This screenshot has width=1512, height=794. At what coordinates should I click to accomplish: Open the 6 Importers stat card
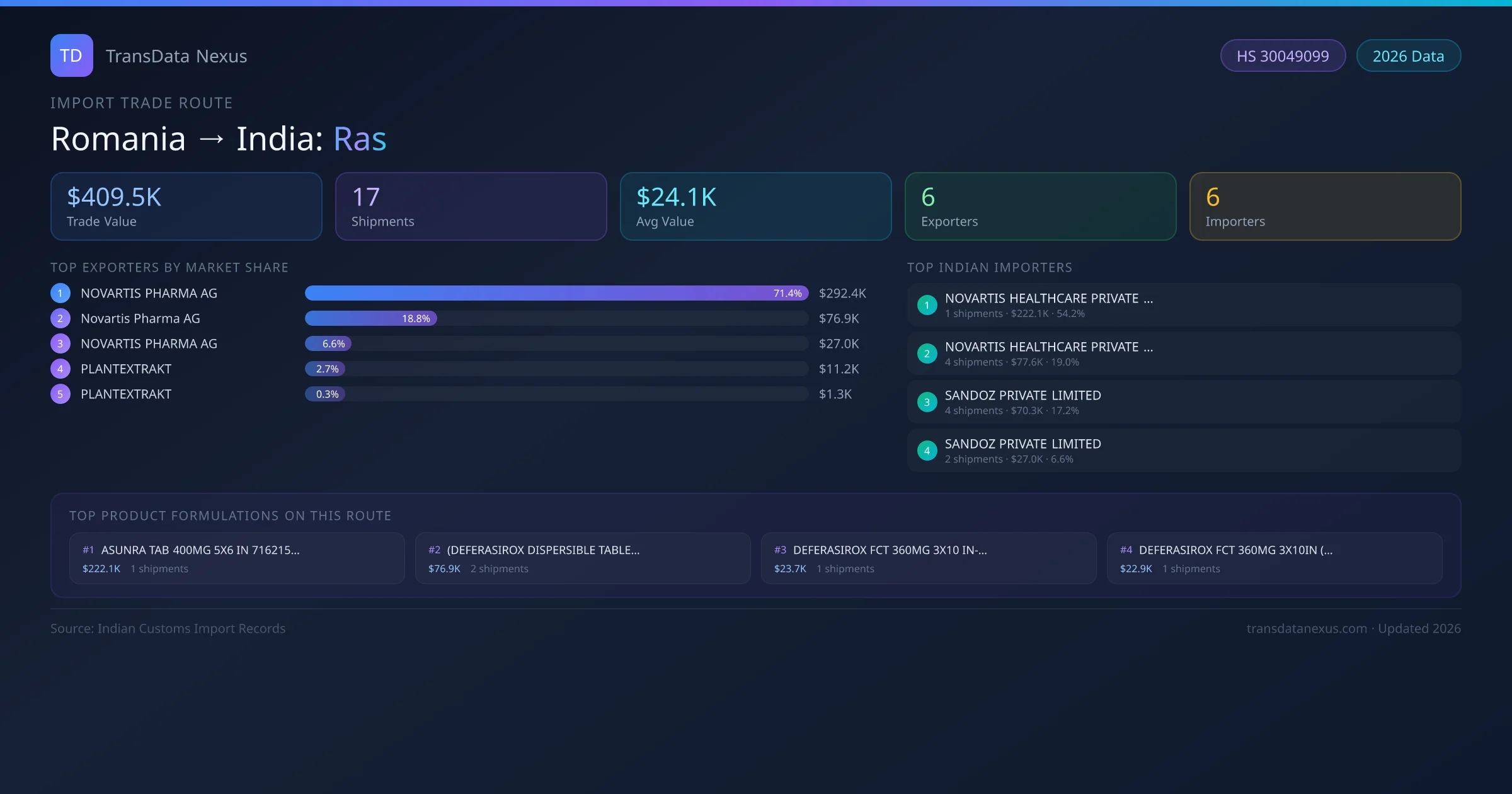(x=1325, y=206)
